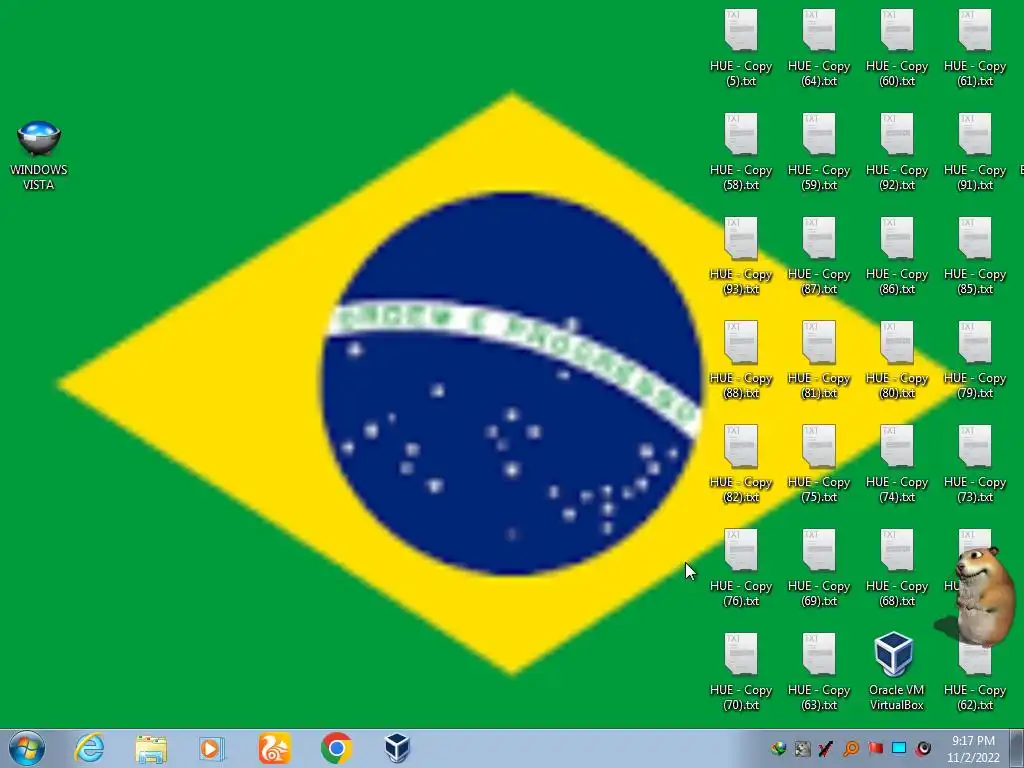This screenshot has height=768, width=1024.
Task: Select file HUE - Copy (60).txt
Action: pyautogui.click(x=897, y=48)
